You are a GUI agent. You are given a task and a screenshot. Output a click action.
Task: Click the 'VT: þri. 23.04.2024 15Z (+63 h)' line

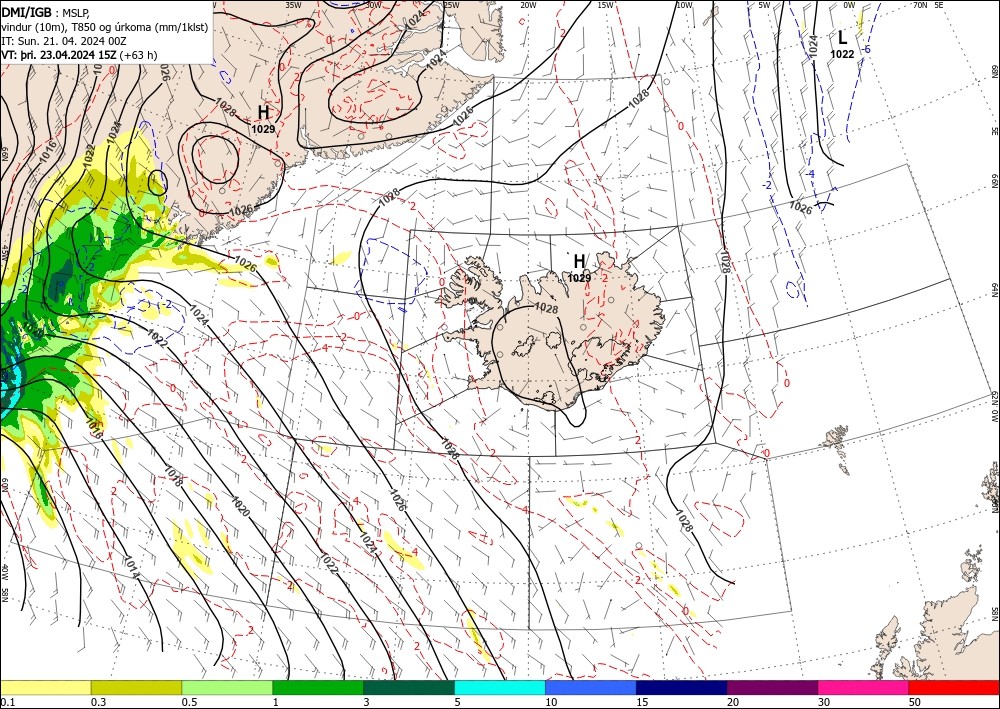pyautogui.click(x=79, y=55)
